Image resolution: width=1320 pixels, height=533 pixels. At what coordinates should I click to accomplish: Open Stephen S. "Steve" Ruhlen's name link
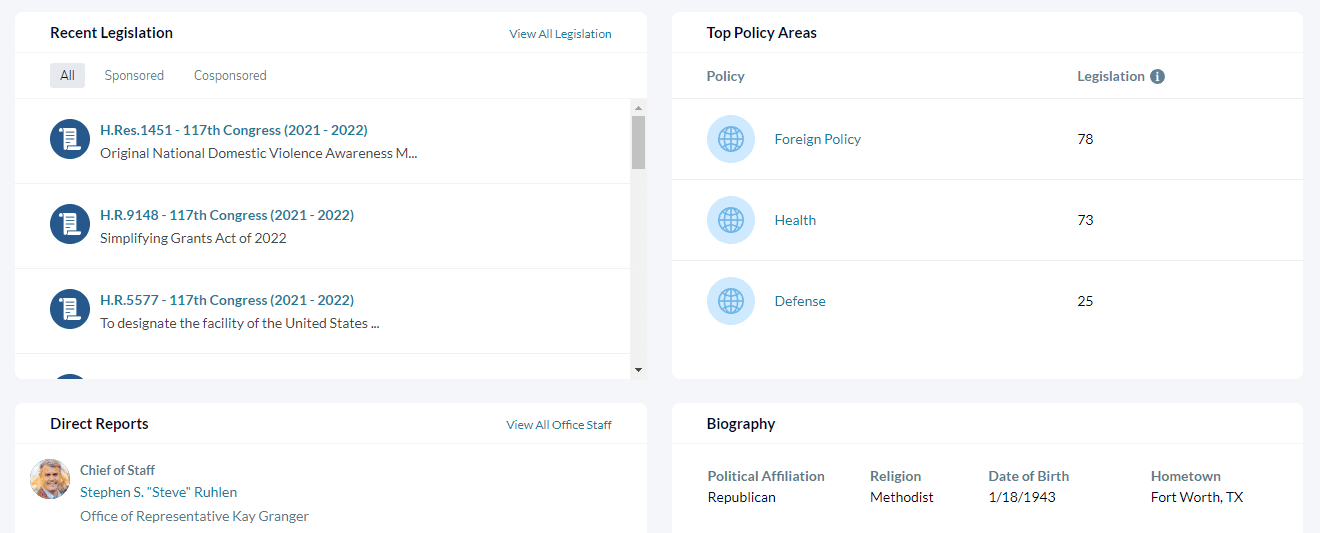(x=158, y=492)
